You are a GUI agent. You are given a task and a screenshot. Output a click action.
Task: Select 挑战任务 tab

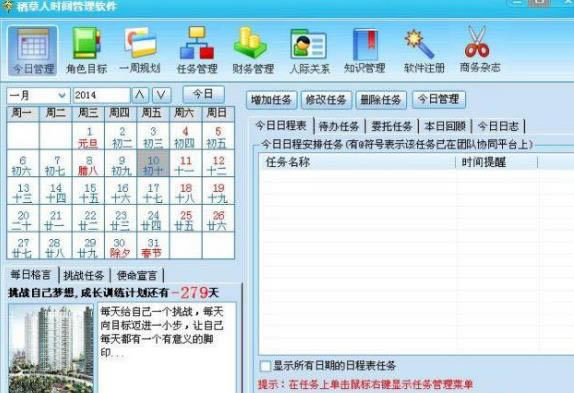click(84, 276)
